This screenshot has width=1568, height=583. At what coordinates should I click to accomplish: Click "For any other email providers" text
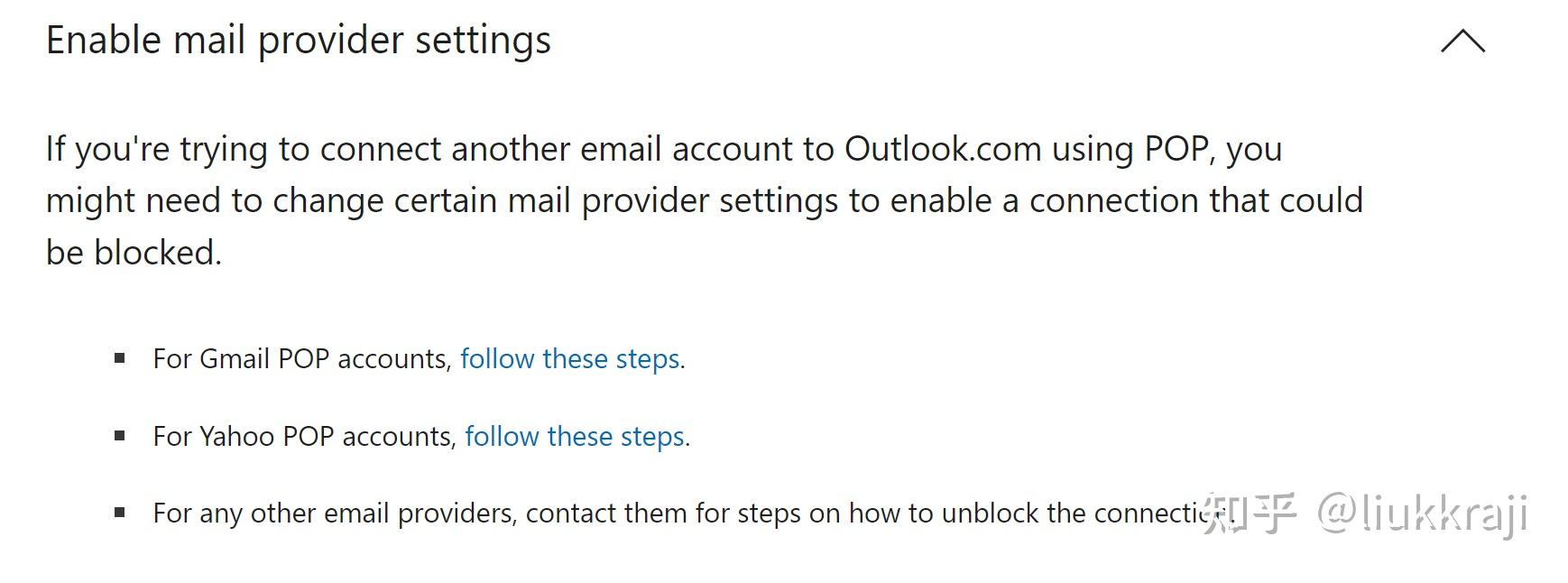pos(334,514)
